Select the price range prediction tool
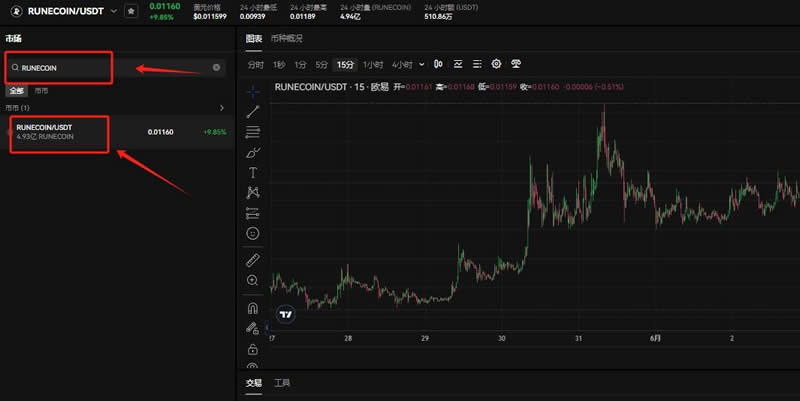Image resolution: width=800 pixels, height=401 pixels. [253, 213]
